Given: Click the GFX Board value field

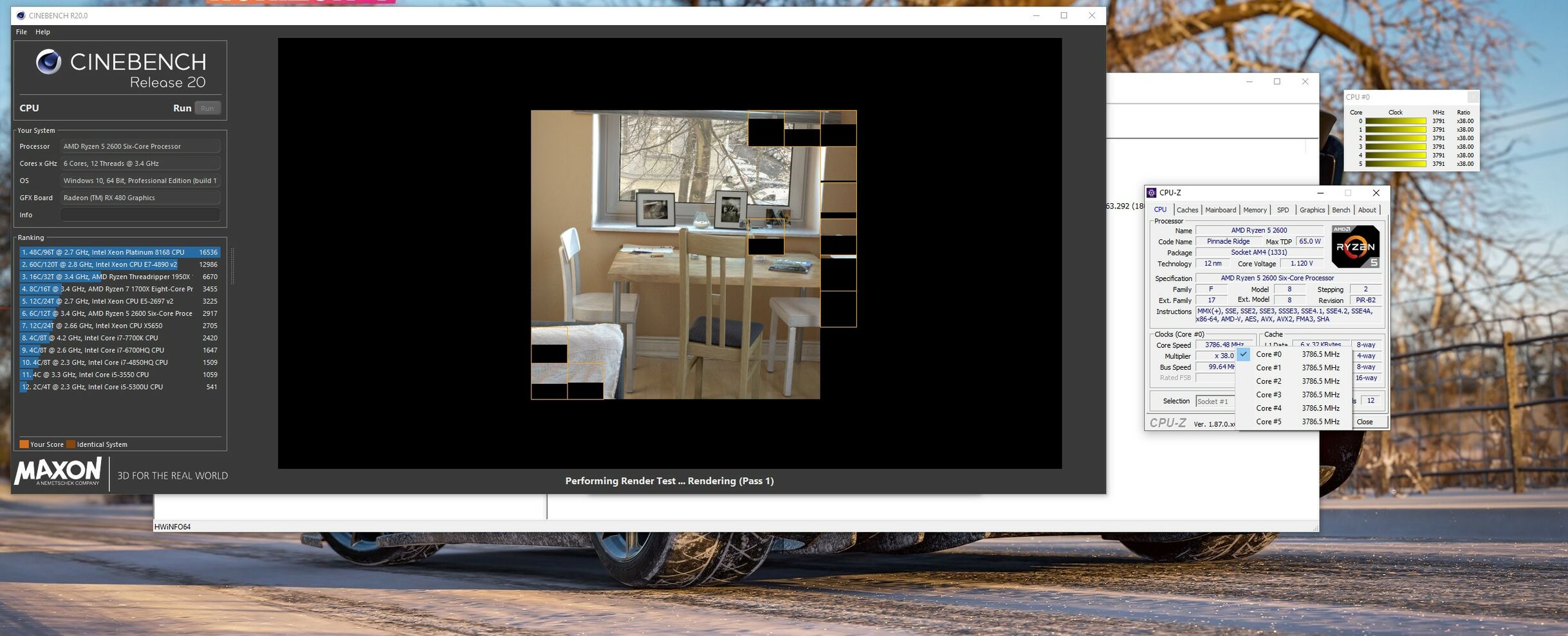Looking at the screenshot, I should 140,197.
